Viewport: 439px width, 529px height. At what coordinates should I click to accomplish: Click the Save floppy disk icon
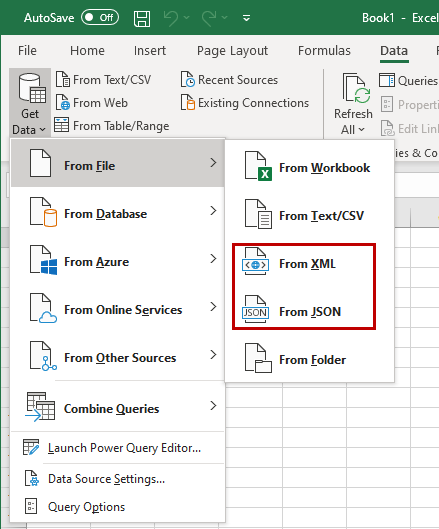(142, 18)
